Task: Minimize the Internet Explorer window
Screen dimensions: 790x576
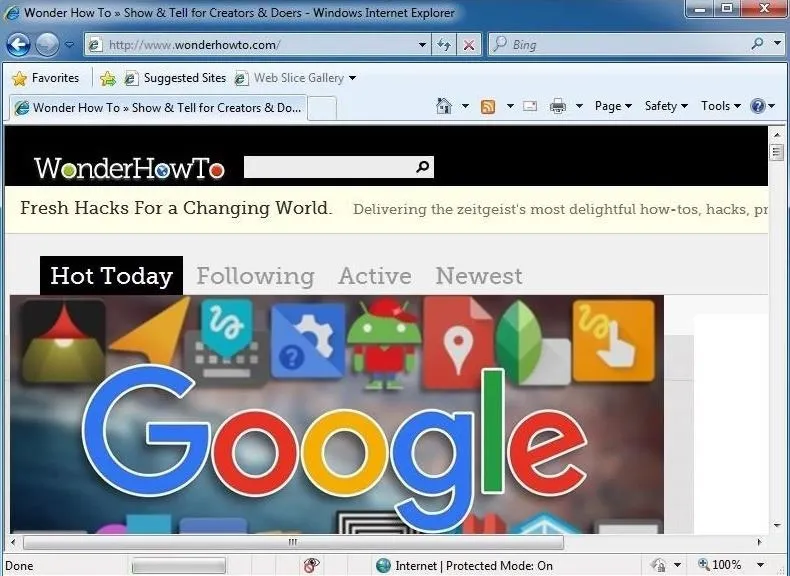Action: [x=701, y=9]
